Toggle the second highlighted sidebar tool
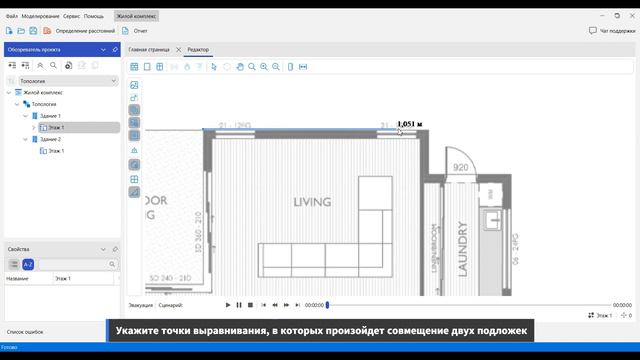Image resolution: width=640 pixels, height=360 pixels. coord(134,122)
